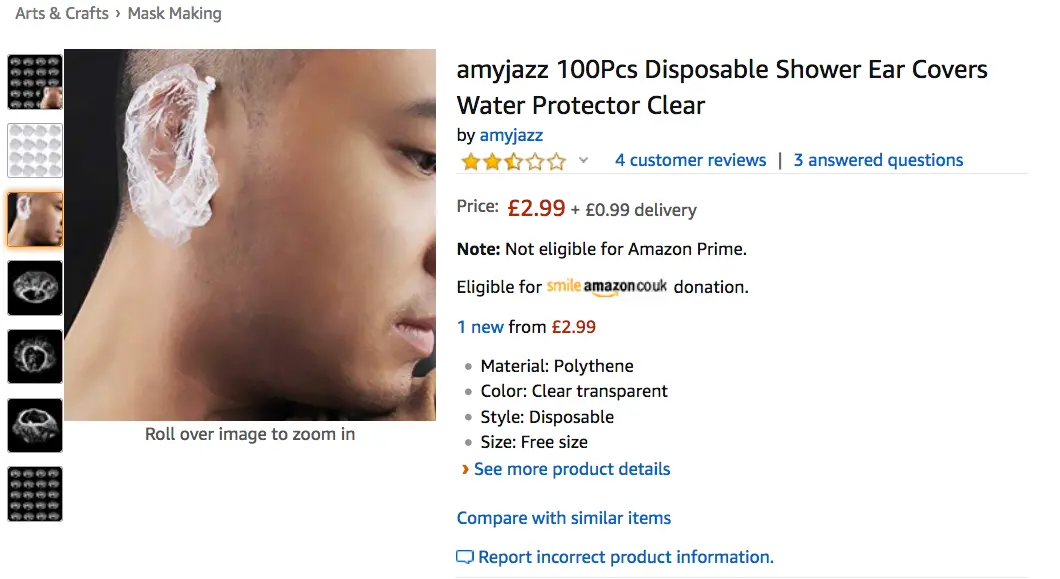The height and width of the screenshot is (579, 1060).
Task: Expand the star rating breakdown arrow
Action: 584,161
